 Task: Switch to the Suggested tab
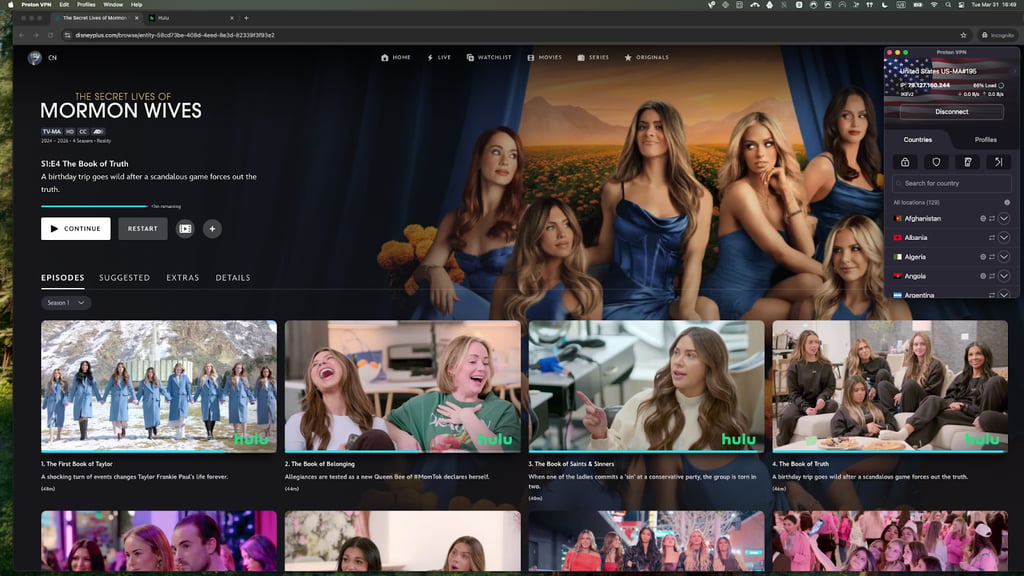coord(125,278)
